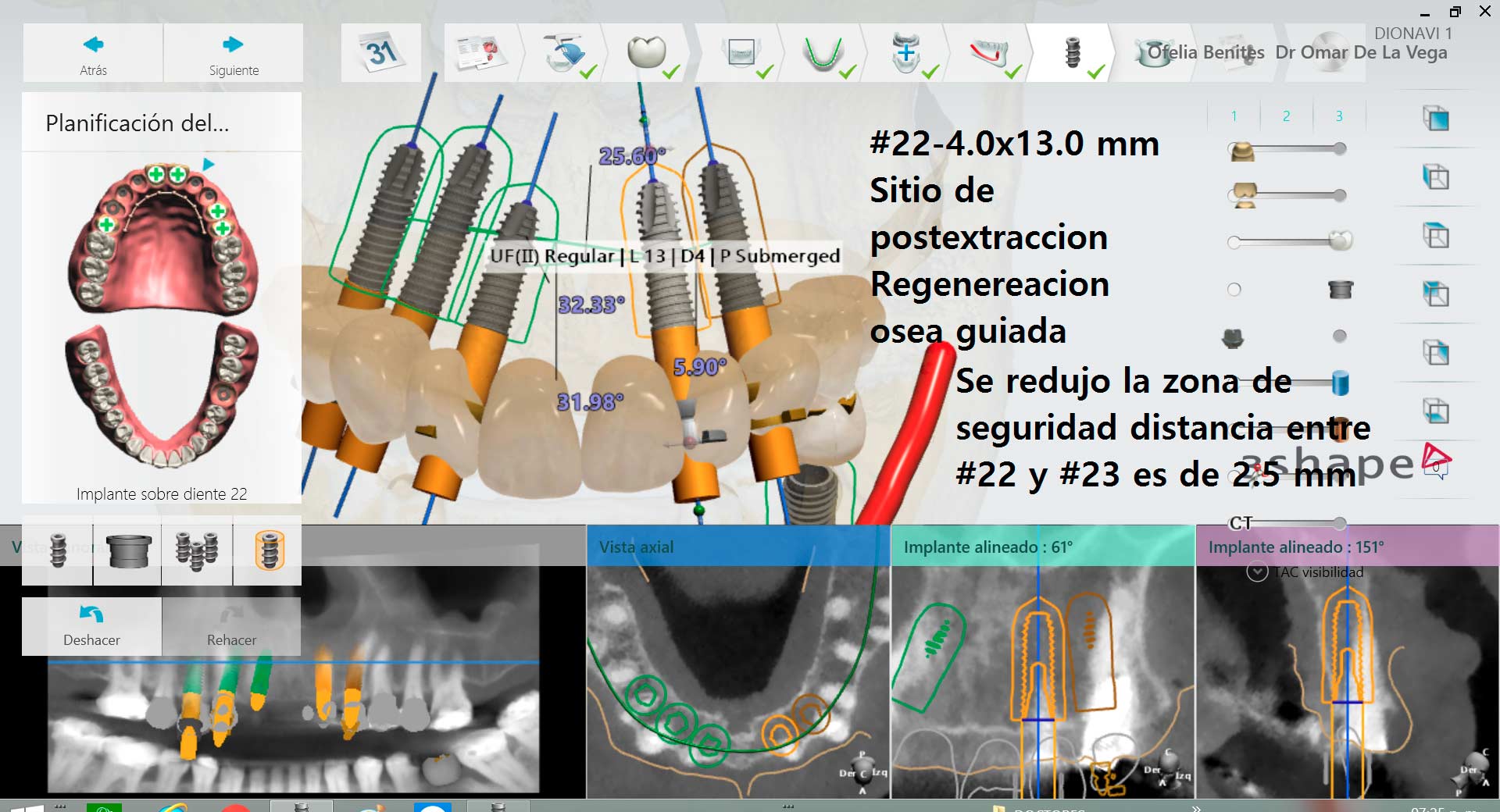This screenshot has height=812, width=1500.
Task: Adjust the blue cylinder visibility slider
Action: pyautogui.click(x=1289, y=383)
